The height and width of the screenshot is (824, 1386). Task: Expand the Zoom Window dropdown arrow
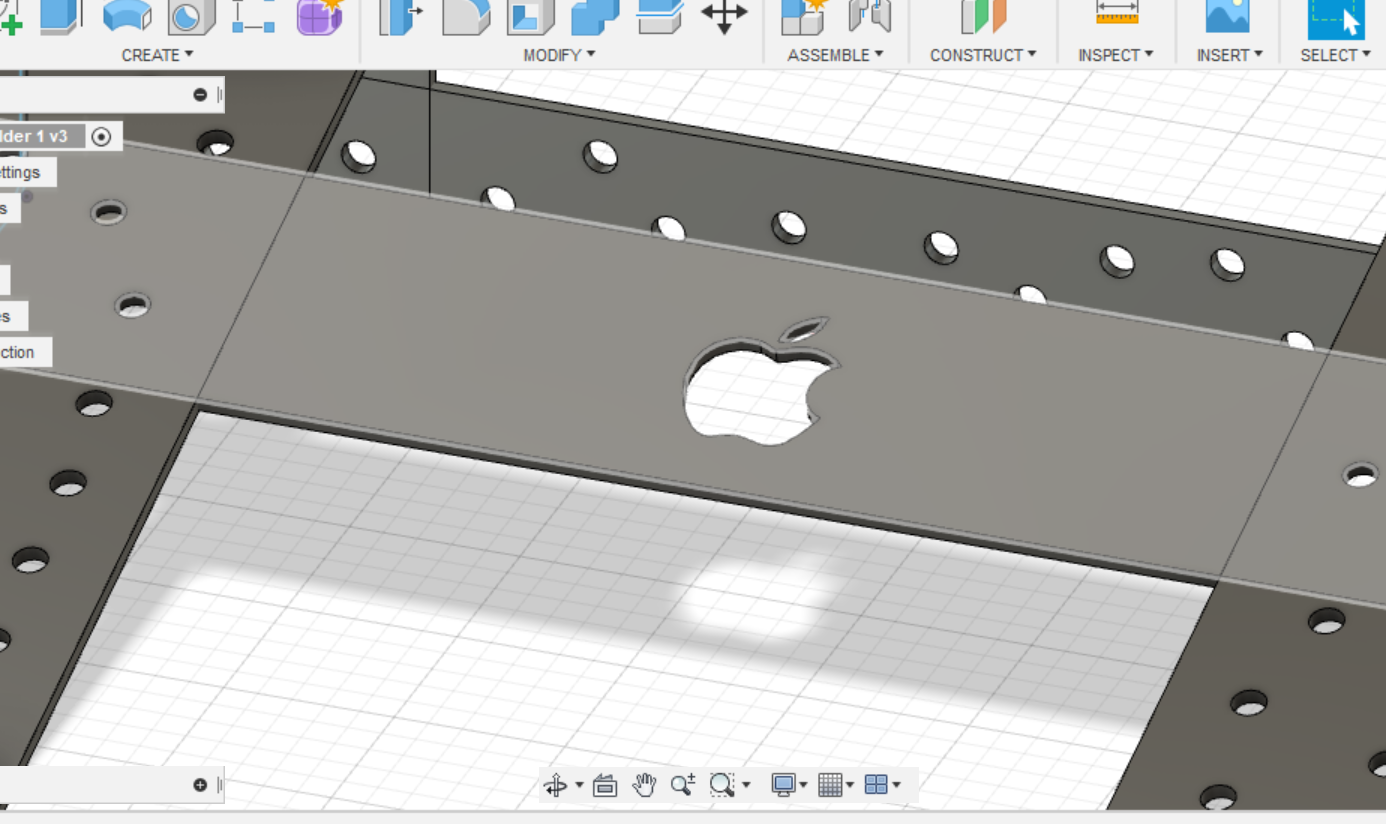pyautogui.click(x=746, y=786)
